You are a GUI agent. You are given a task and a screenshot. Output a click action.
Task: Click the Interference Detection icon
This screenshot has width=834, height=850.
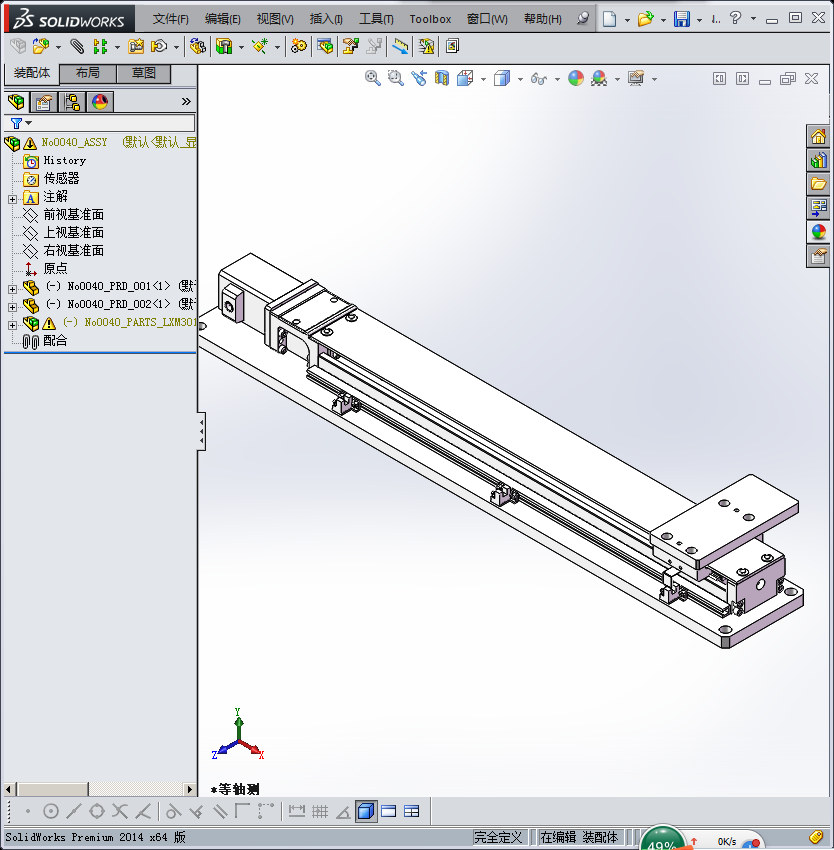401,47
